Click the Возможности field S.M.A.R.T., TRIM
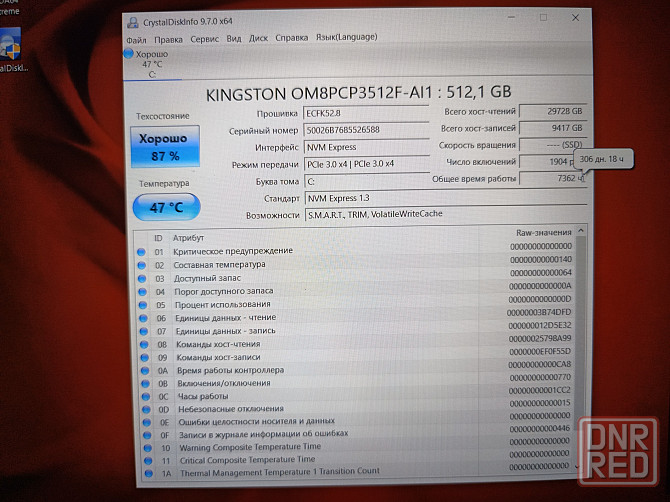Screen dimensions: 670x502 point(446,214)
